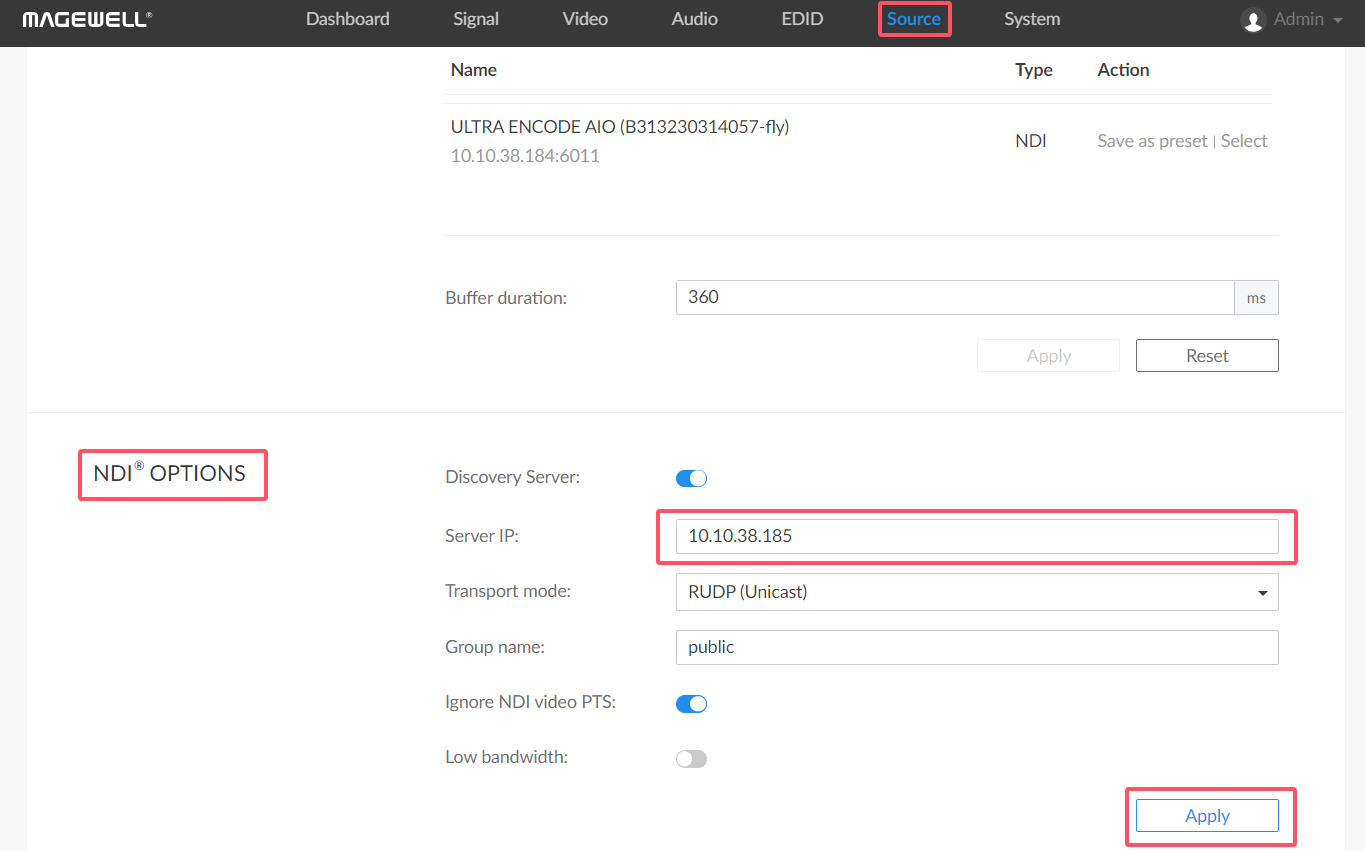This screenshot has height=851, width=1365.
Task: Click the Magewell logo
Action: 87,19
